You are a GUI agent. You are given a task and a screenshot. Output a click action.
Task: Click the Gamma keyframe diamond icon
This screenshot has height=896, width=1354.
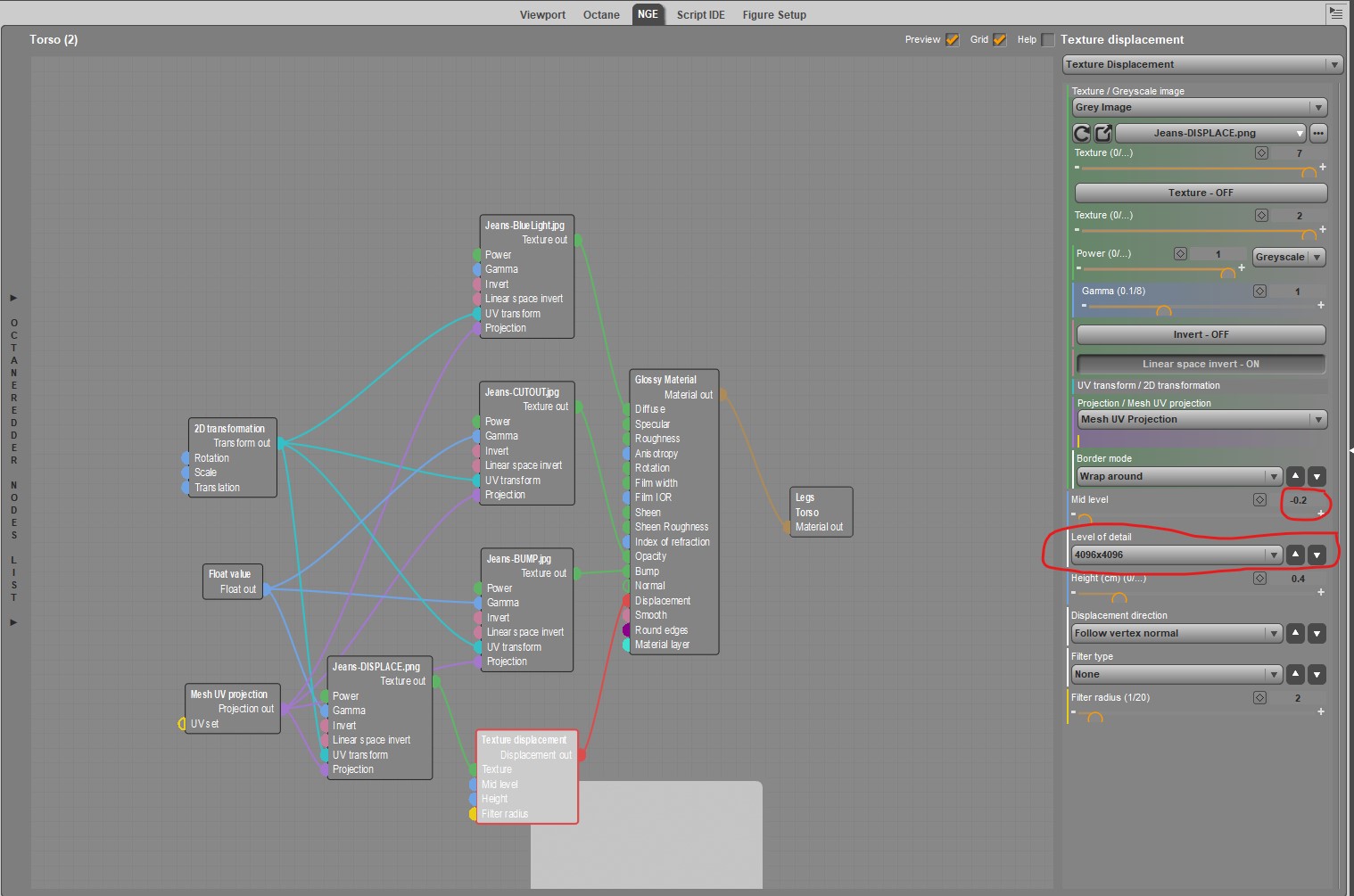(x=1259, y=291)
